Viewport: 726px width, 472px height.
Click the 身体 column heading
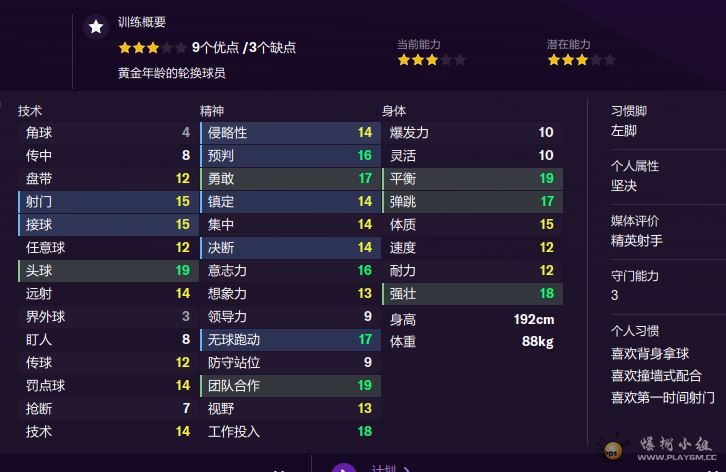[x=394, y=111]
